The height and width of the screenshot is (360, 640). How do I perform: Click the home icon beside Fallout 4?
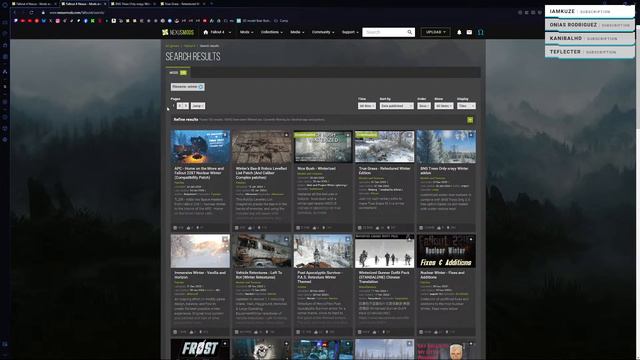(x=206, y=32)
